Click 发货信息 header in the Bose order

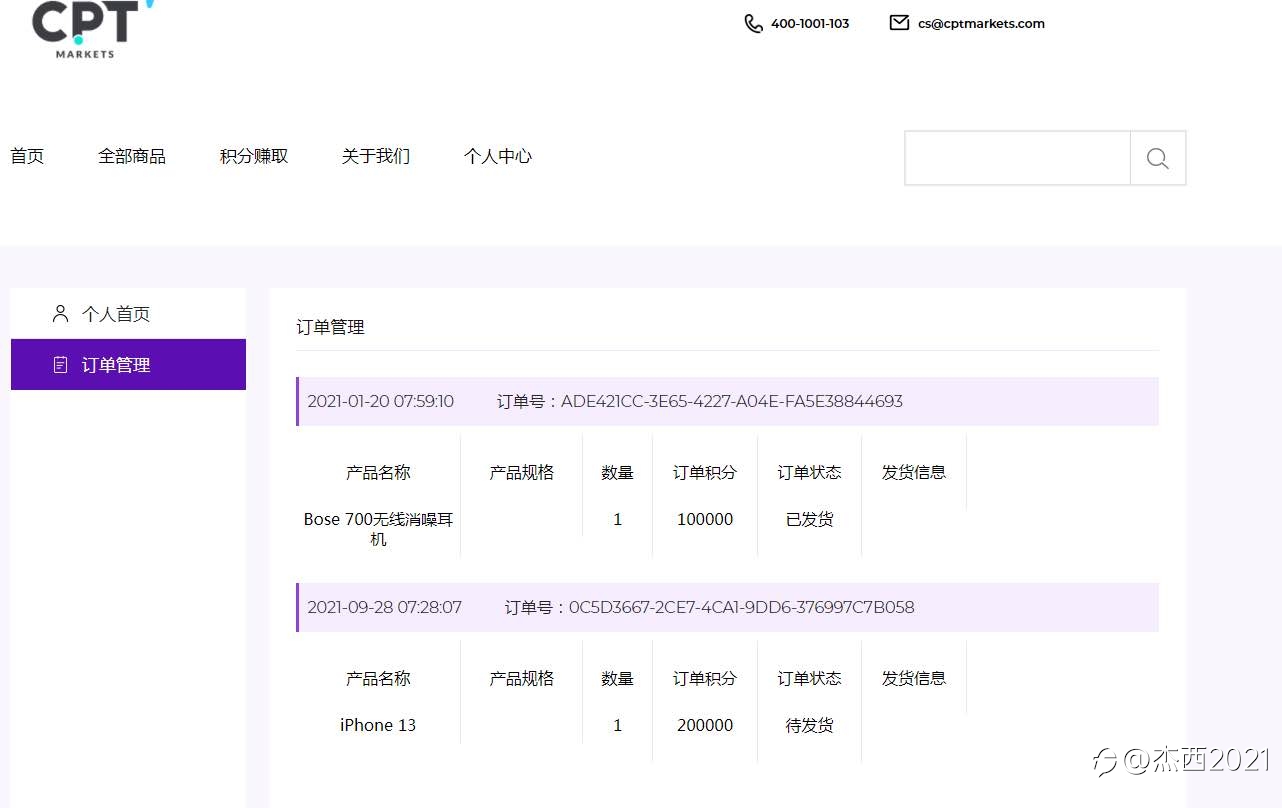[x=914, y=472]
